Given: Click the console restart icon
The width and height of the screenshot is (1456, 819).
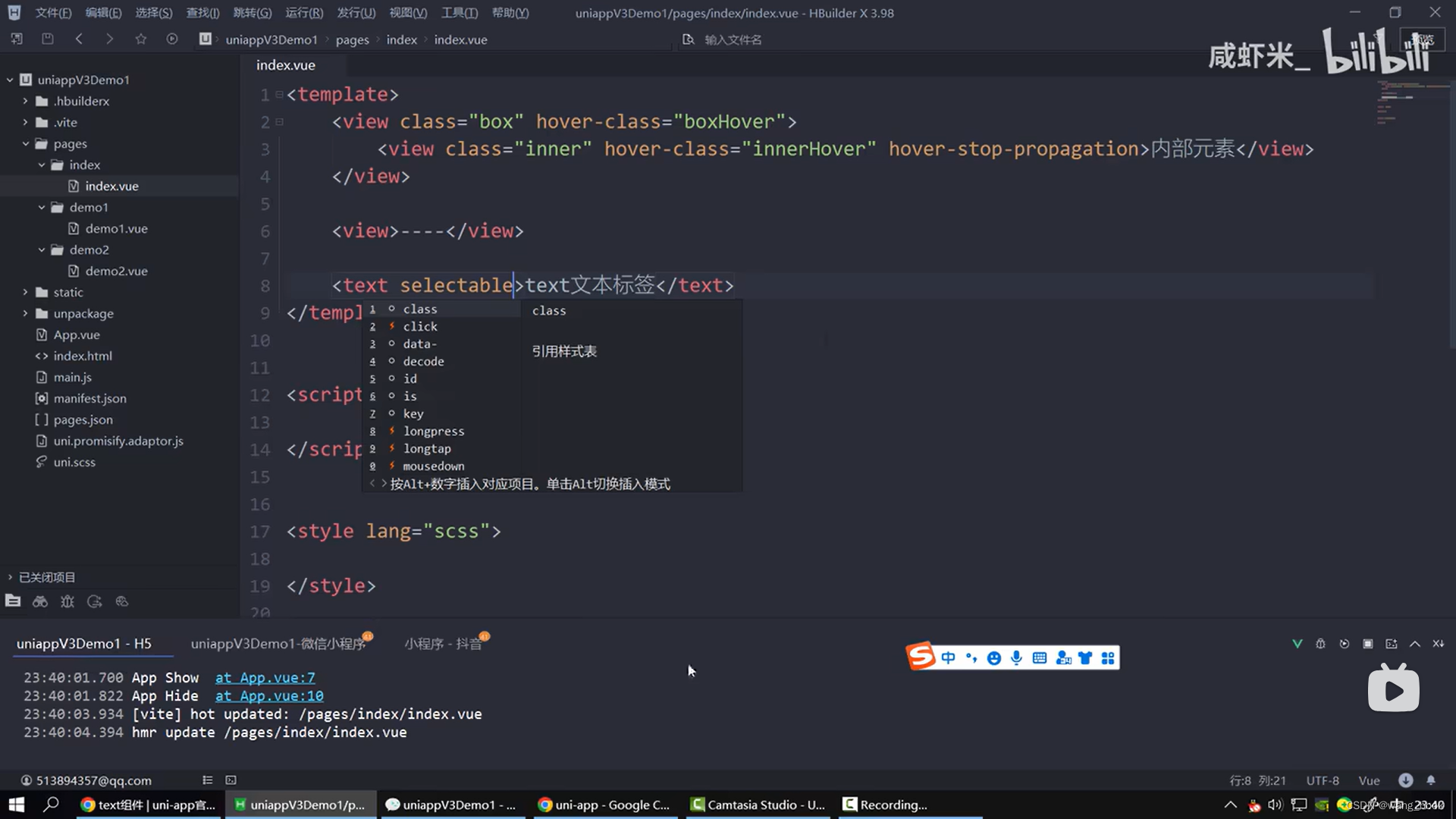Looking at the screenshot, I should (1345, 644).
